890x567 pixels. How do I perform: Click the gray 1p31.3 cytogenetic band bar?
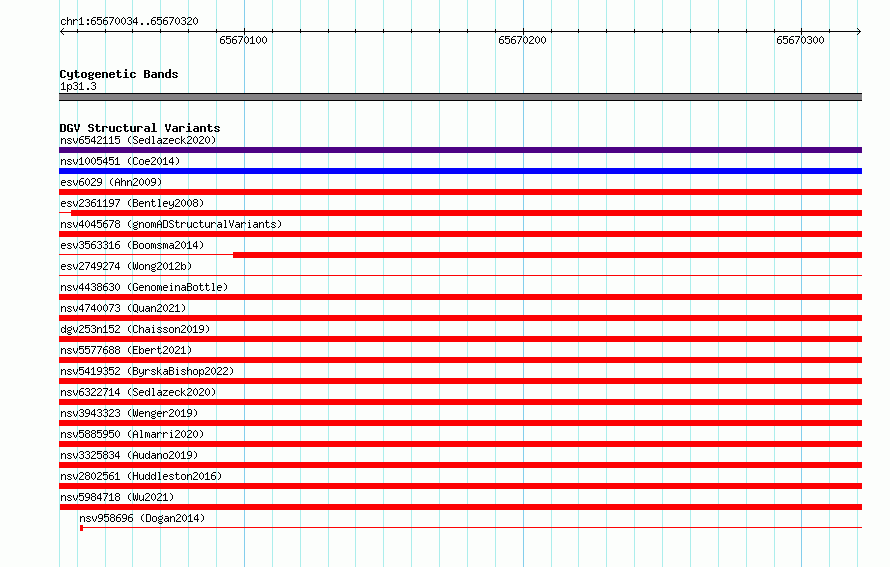point(460,97)
